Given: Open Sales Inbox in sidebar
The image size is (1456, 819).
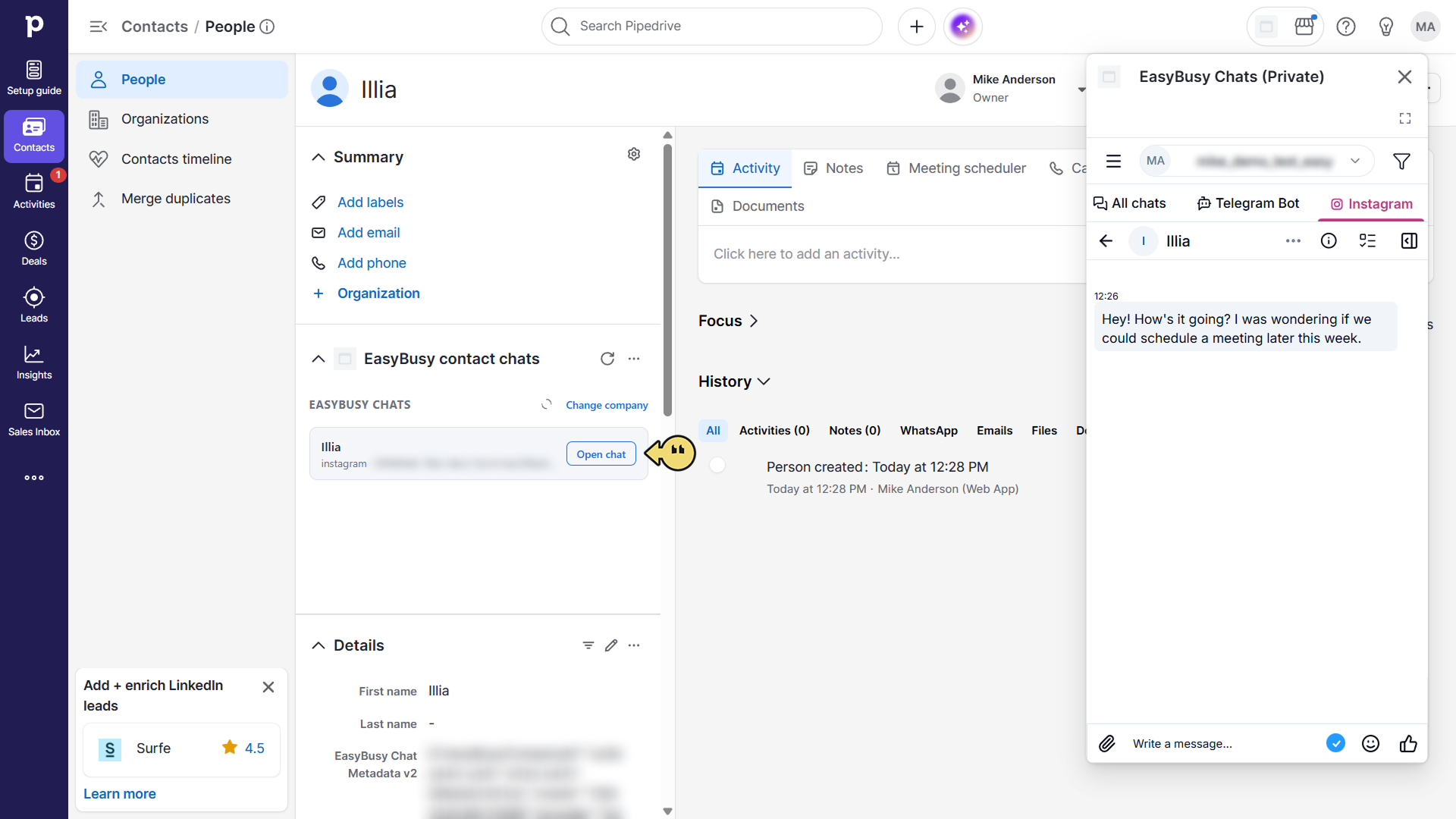Looking at the screenshot, I should click(x=34, y=419).
